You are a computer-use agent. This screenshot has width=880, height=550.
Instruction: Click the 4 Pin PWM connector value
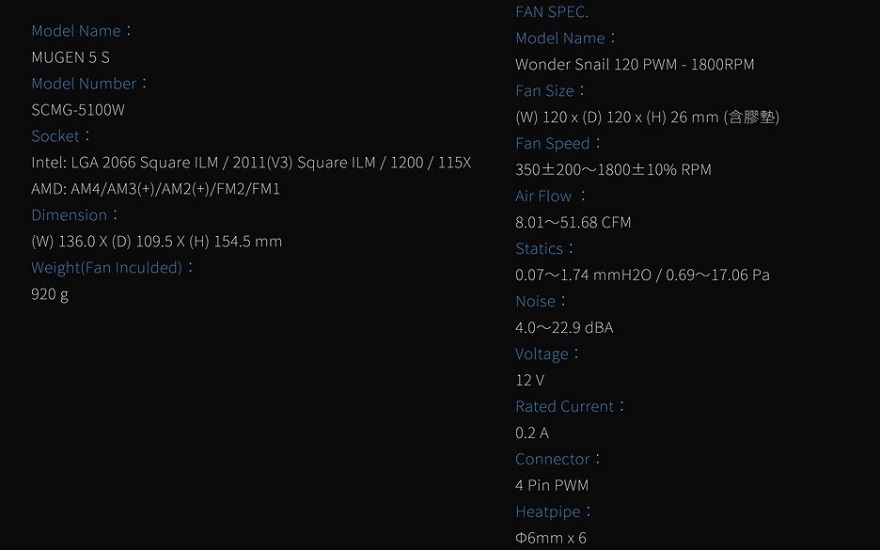point(552,485)
